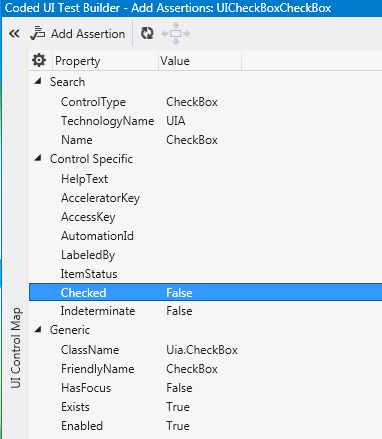Open the UI Control Map side tab
Viewport: 382px width, 439px height.
16,348
